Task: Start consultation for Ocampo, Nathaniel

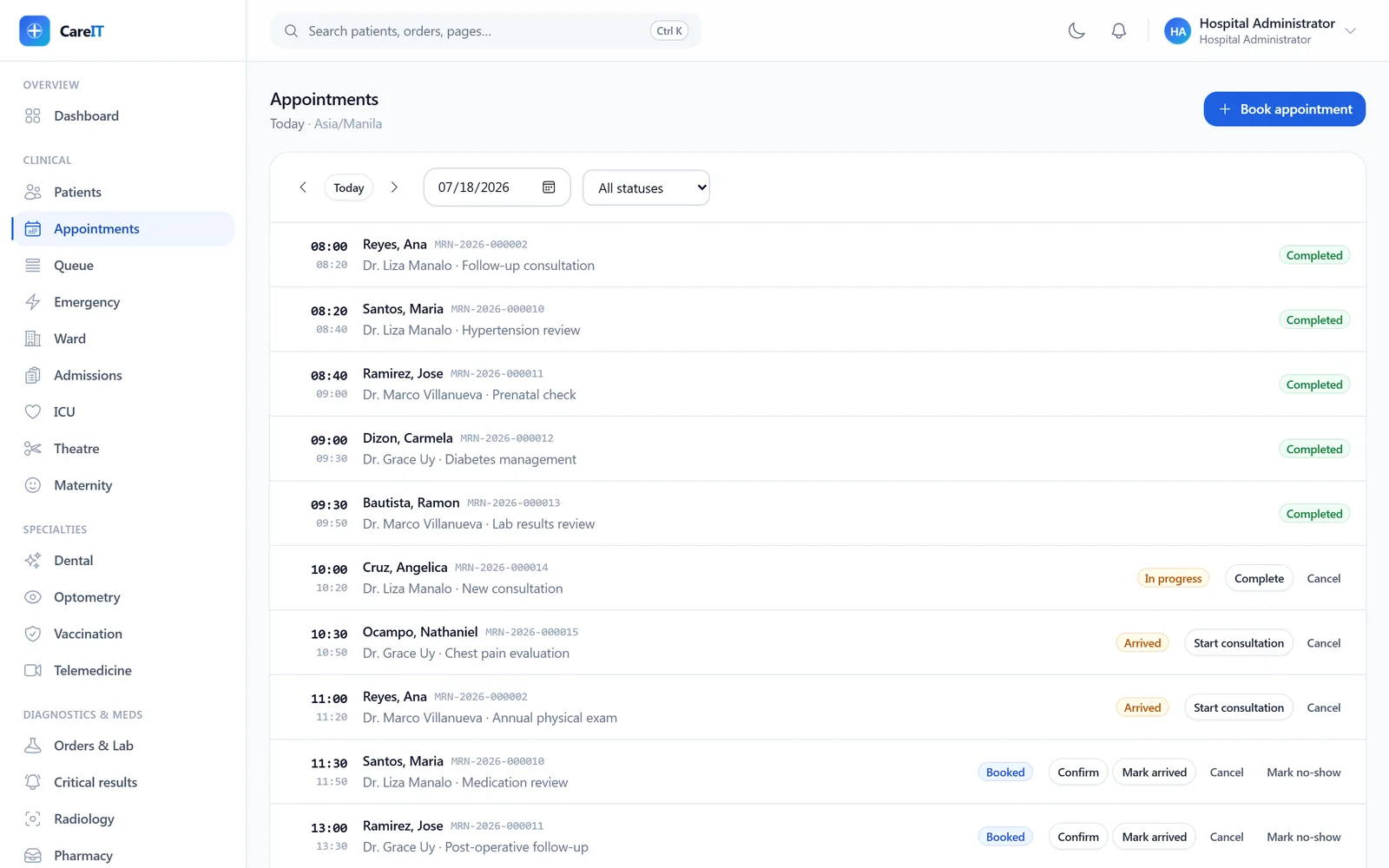Action: coord(1239,643)
